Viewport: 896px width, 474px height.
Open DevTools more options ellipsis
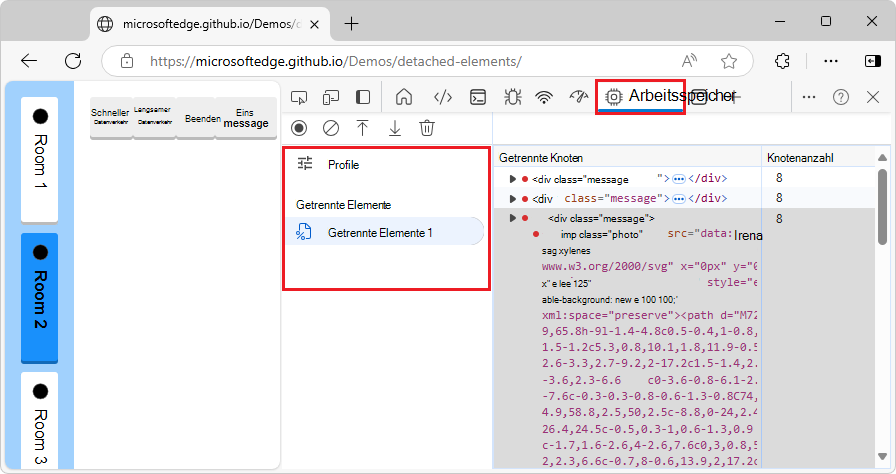(x=809, y=97)
